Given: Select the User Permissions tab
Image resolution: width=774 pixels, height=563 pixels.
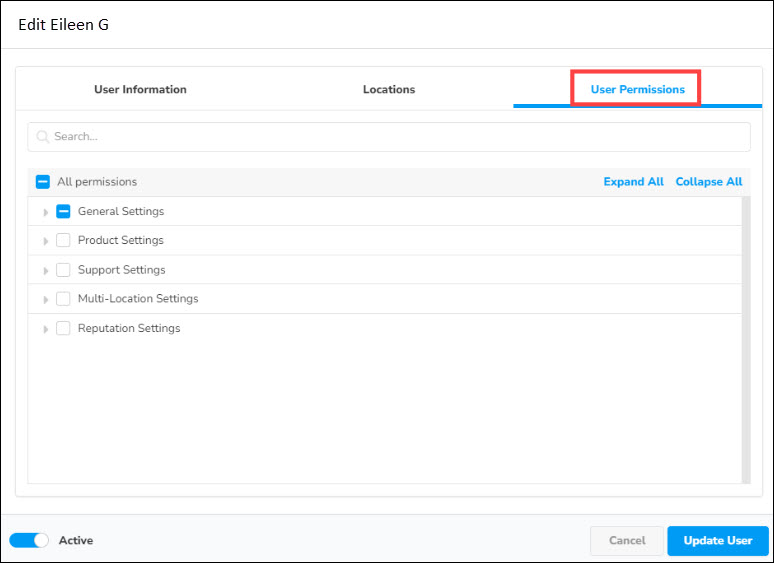Looking at the screenshot, I should click(x=637, y=89).
